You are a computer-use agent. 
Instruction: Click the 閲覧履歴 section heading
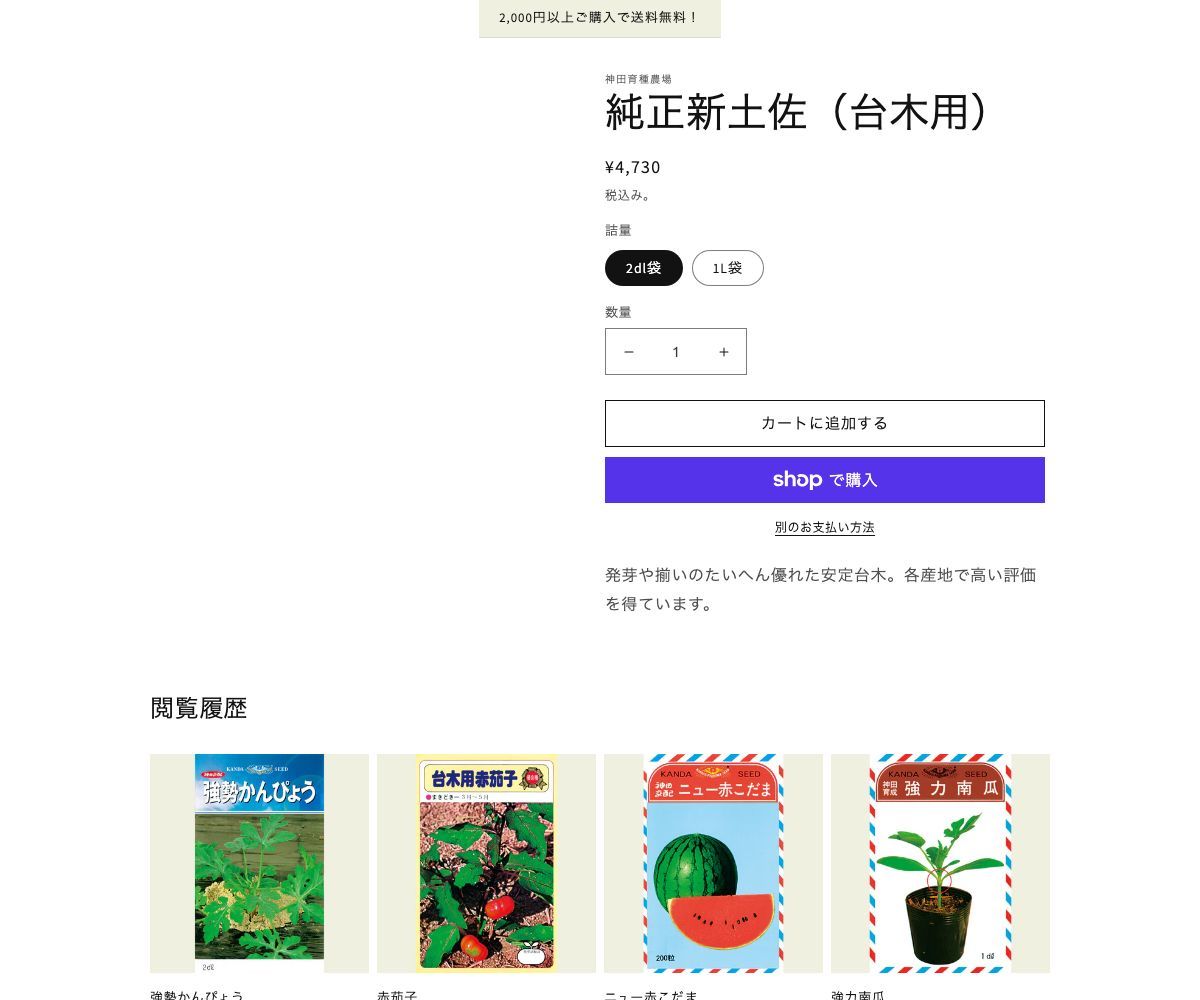[x=199, y=708]
